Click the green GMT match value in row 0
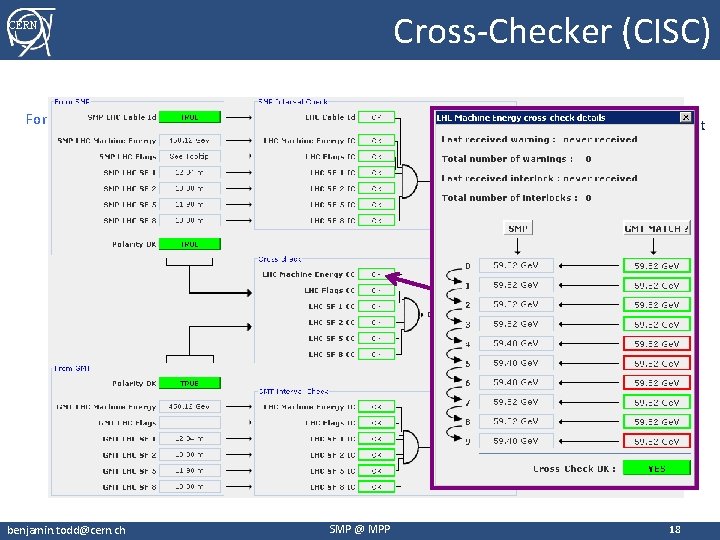The image size is (720, 540). click(x=657, y=265)
